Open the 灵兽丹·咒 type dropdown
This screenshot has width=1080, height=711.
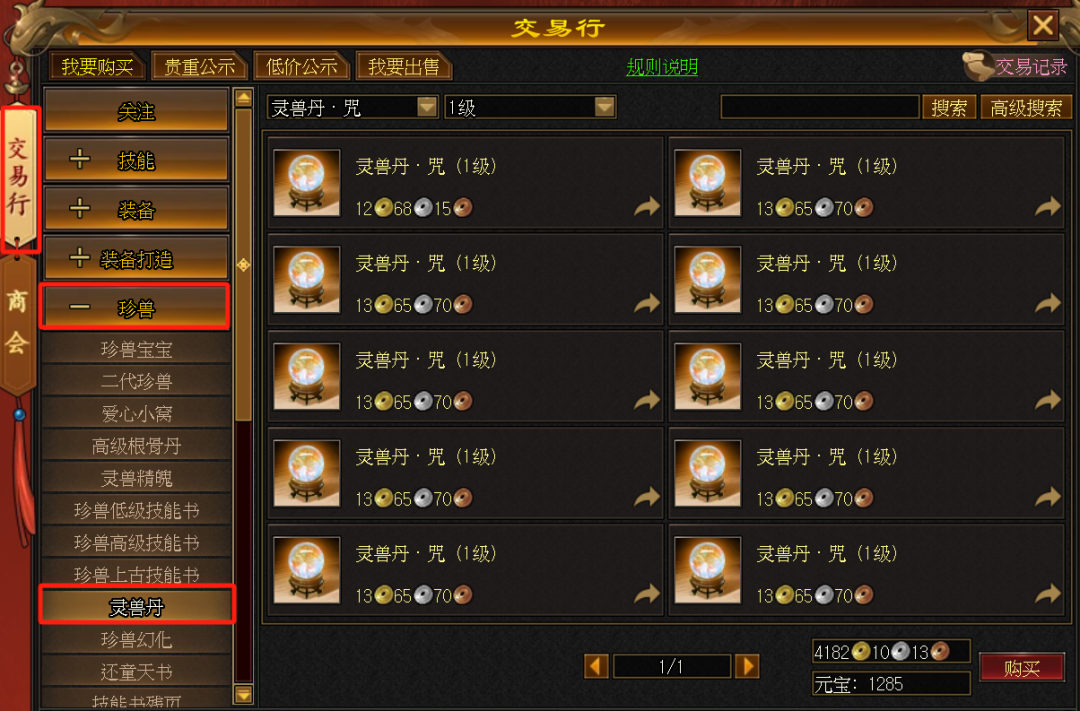pyautogui.click(x=426, y=107)
